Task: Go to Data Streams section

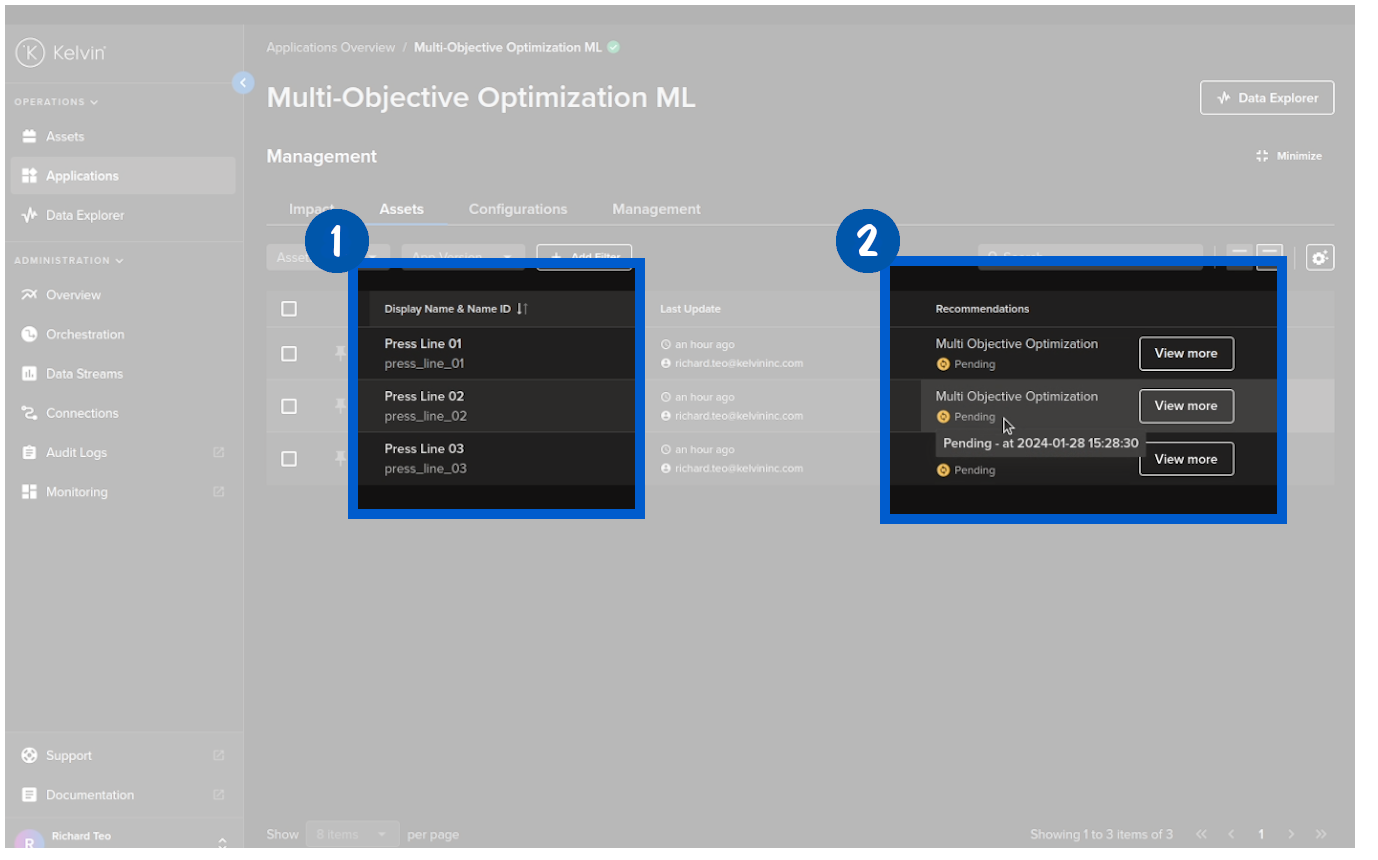Action: coord(84,374)
